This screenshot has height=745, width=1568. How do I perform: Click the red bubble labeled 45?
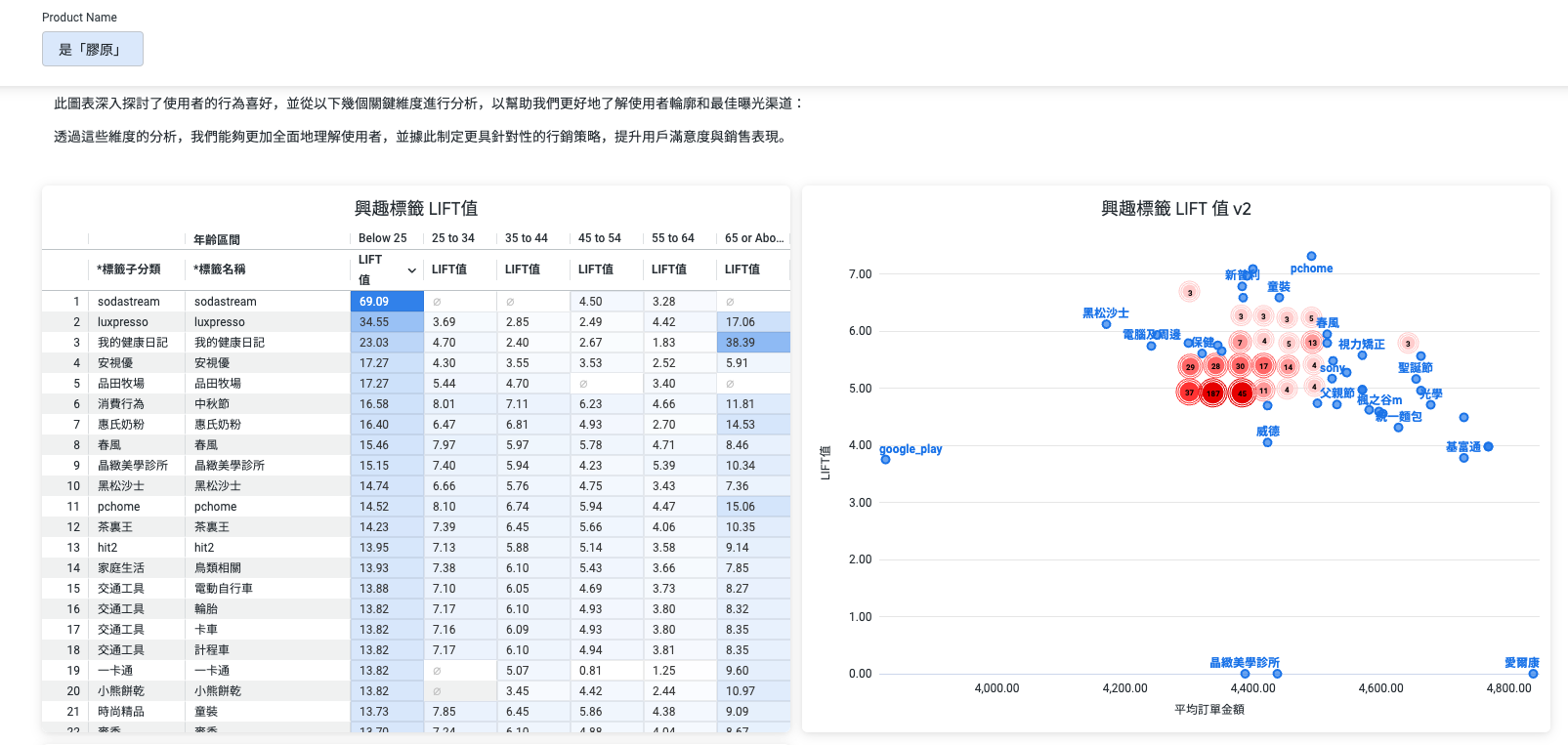click(1242, 393)
